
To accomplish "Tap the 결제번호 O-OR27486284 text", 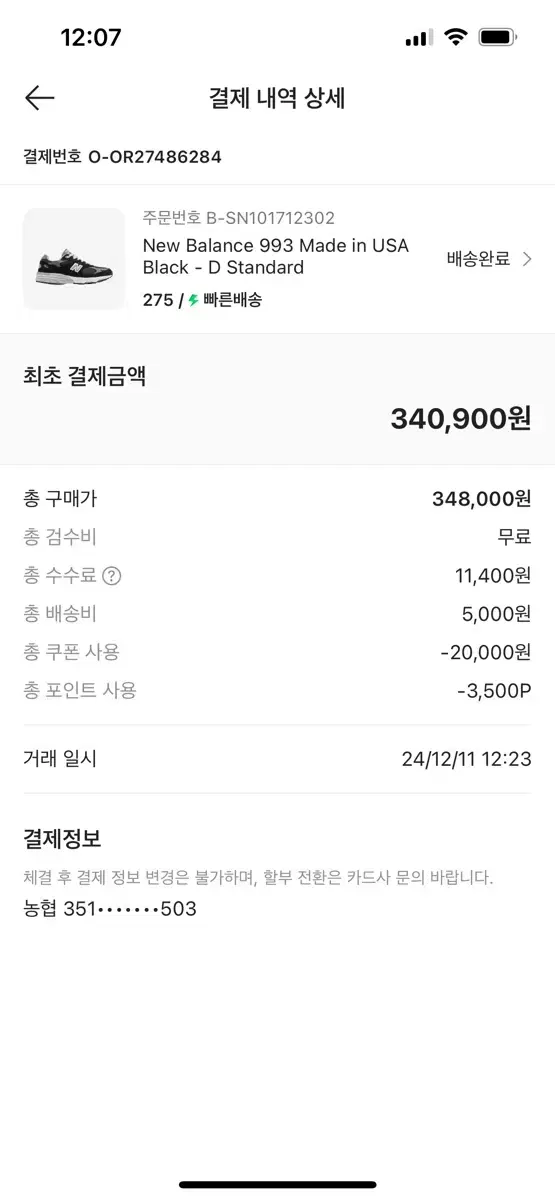I will (122, 157).
